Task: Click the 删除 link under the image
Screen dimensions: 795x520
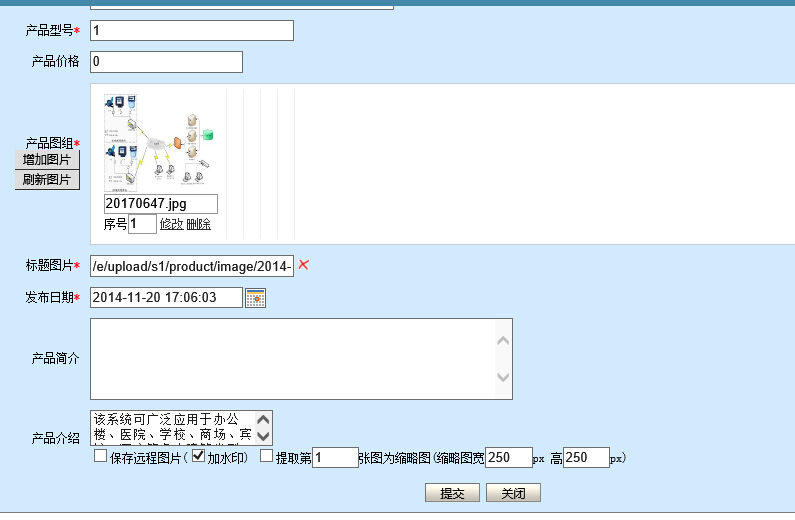Action: [198, 225]
